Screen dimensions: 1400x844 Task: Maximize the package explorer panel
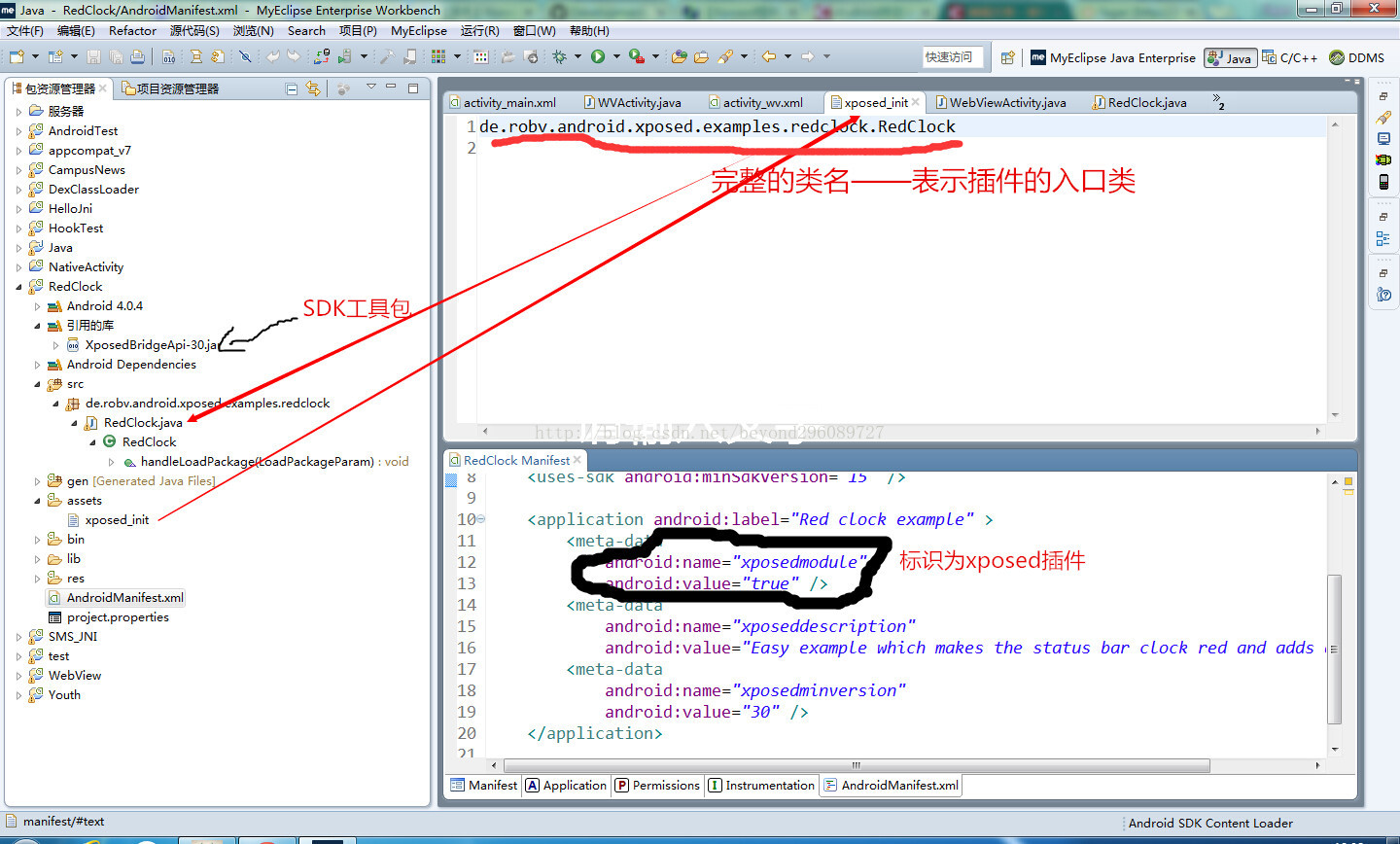pyautogui.click(x=413, y=88)
